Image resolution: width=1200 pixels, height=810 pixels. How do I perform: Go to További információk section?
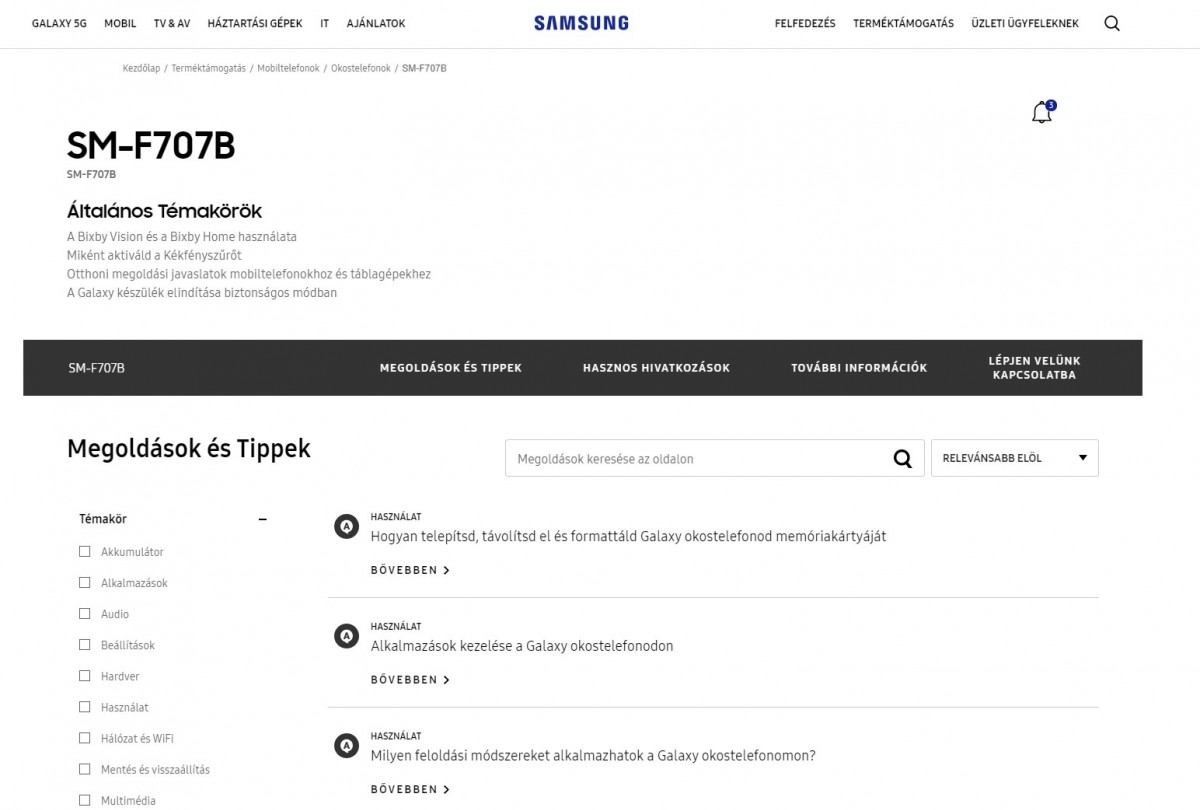[859, 368]
